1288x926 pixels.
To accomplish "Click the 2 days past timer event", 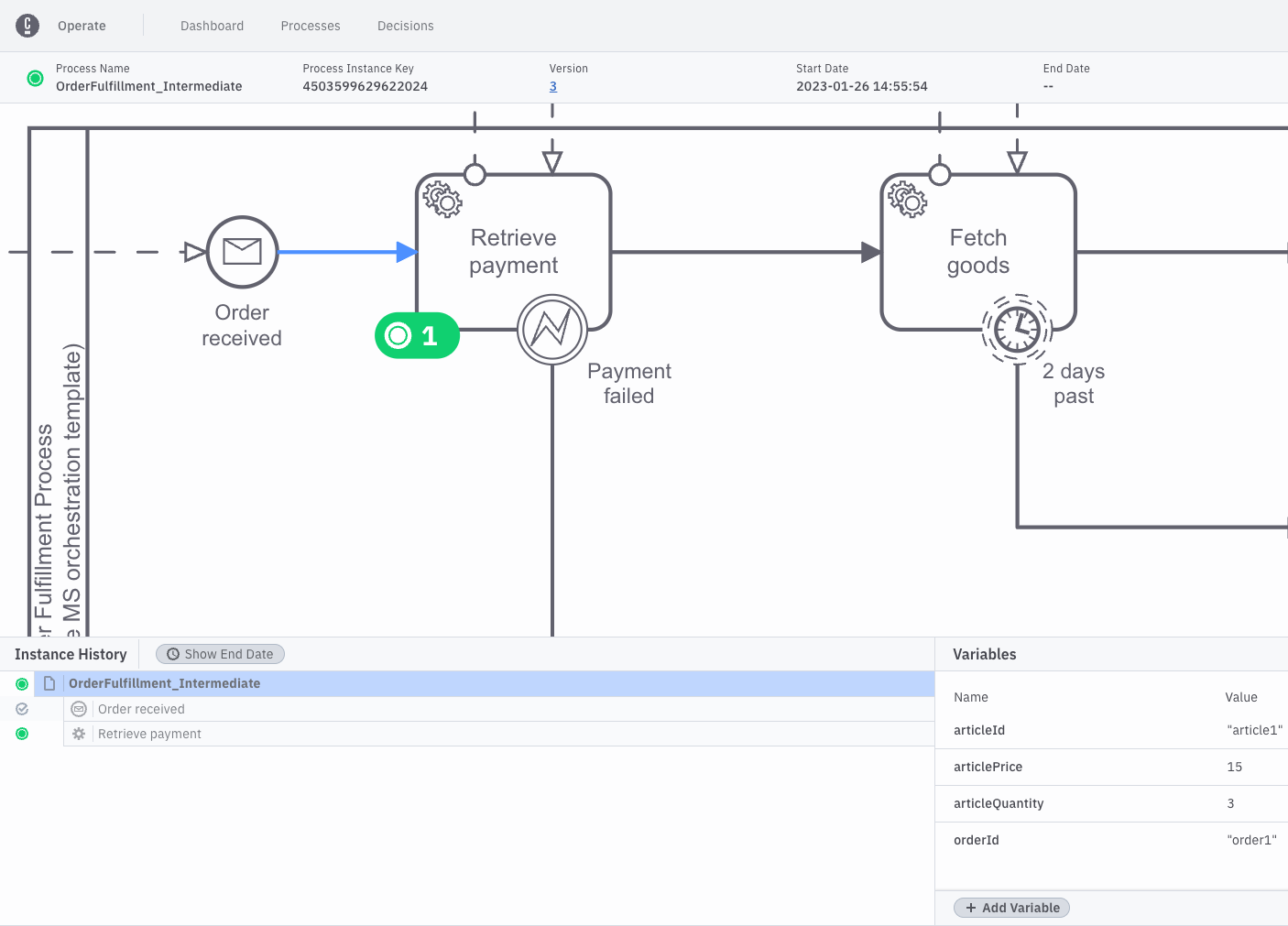I will (1017, 330).
